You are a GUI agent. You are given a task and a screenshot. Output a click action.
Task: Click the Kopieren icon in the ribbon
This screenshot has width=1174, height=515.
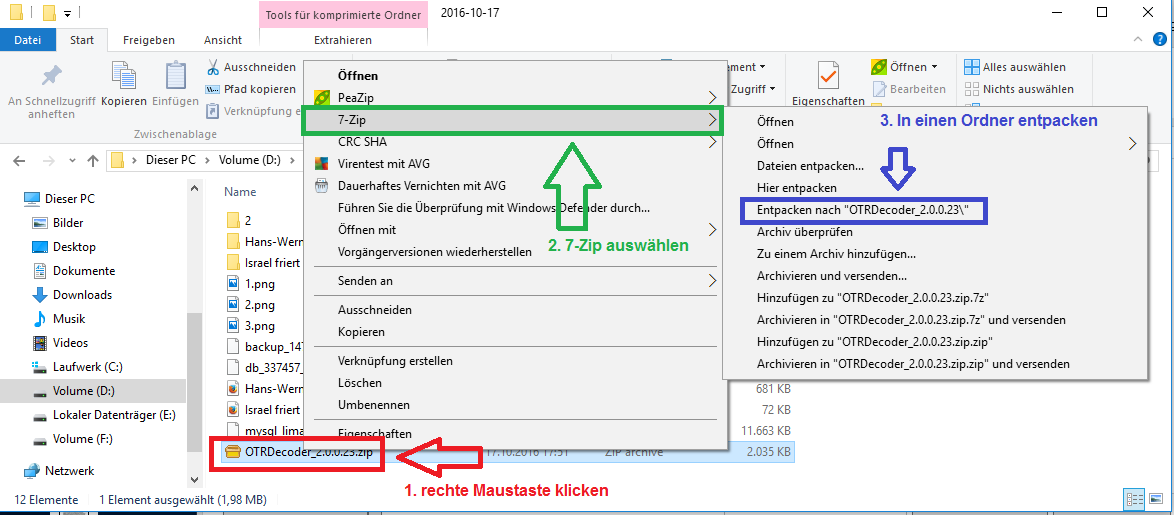(123, 77)
